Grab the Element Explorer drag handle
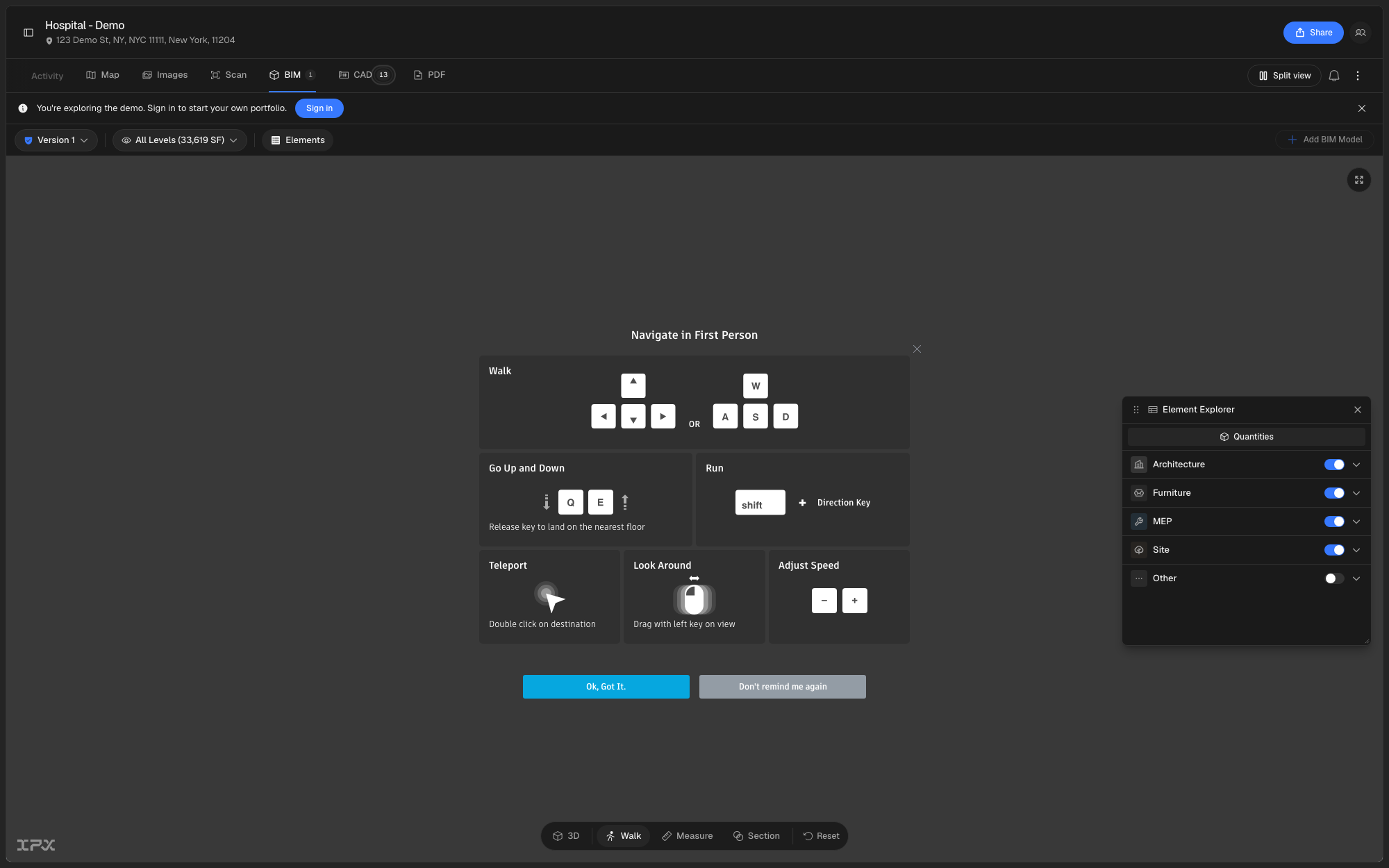1389x868 pixels. [1136, 410]
